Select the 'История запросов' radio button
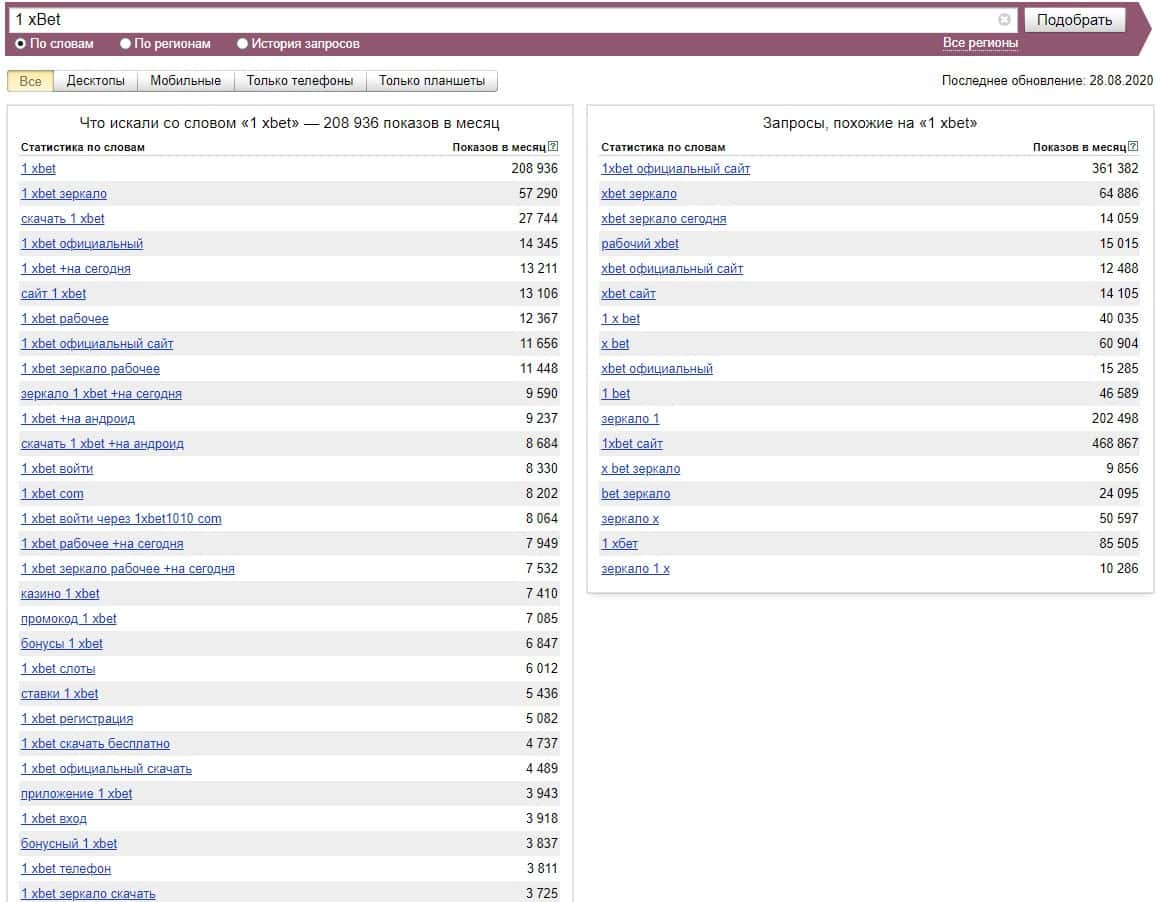1156x902 pixels. (242, 44)
